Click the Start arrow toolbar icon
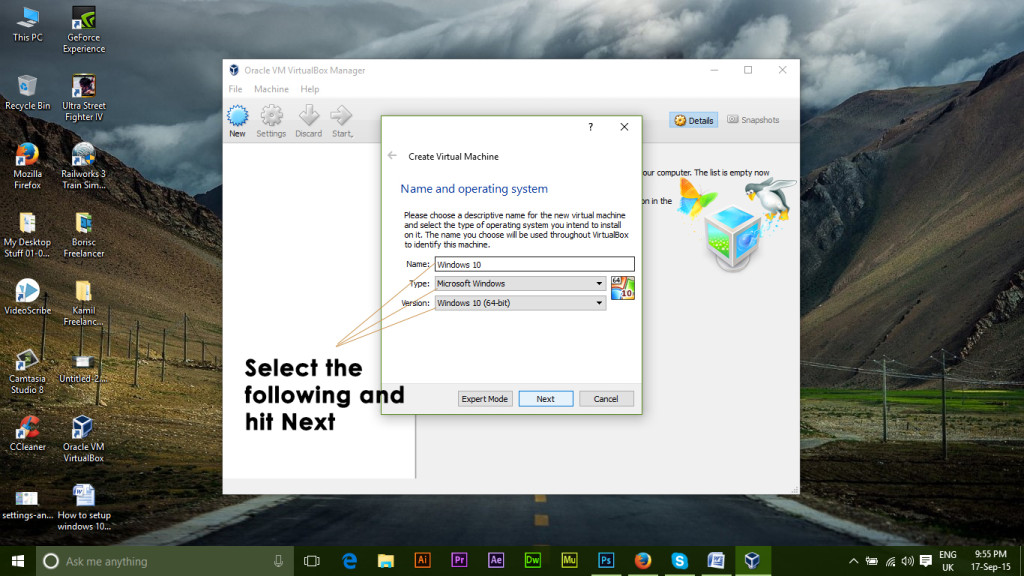This screenshot has width=1024, height=576. [342, 121]
